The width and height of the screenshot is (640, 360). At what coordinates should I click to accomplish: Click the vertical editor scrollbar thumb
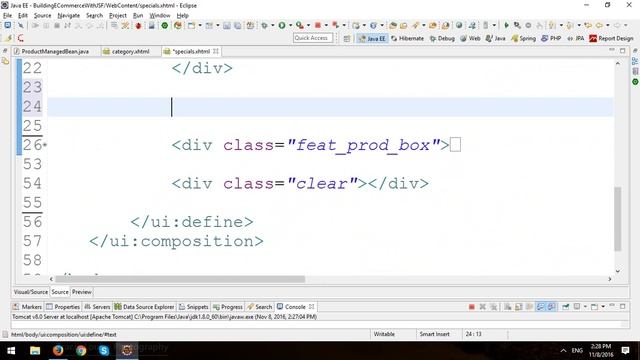618,219
